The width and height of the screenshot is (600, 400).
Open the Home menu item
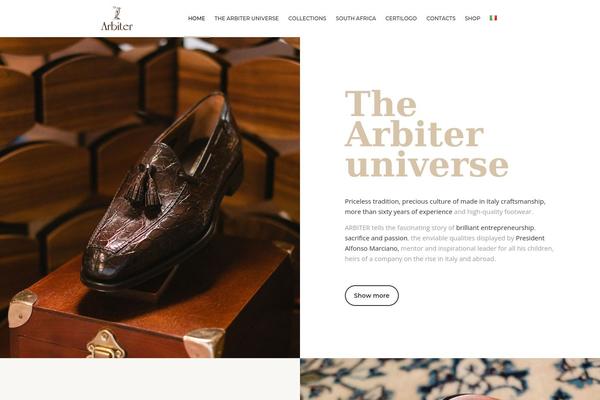196,18
